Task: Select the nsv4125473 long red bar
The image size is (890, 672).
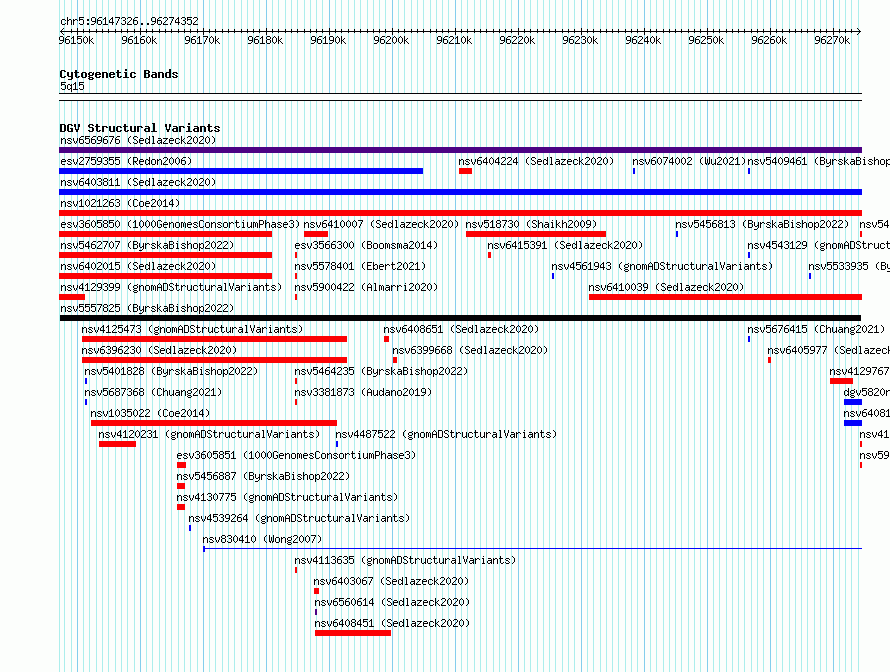Action: tap(215, 339)
